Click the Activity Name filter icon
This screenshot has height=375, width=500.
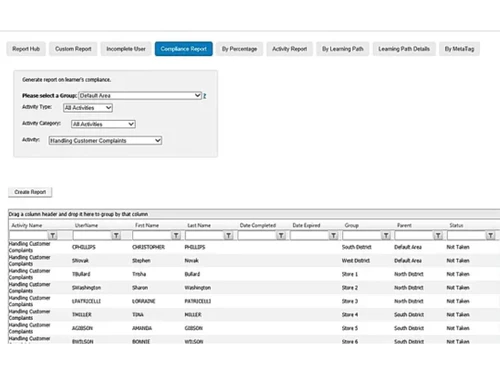pos(52,236)
